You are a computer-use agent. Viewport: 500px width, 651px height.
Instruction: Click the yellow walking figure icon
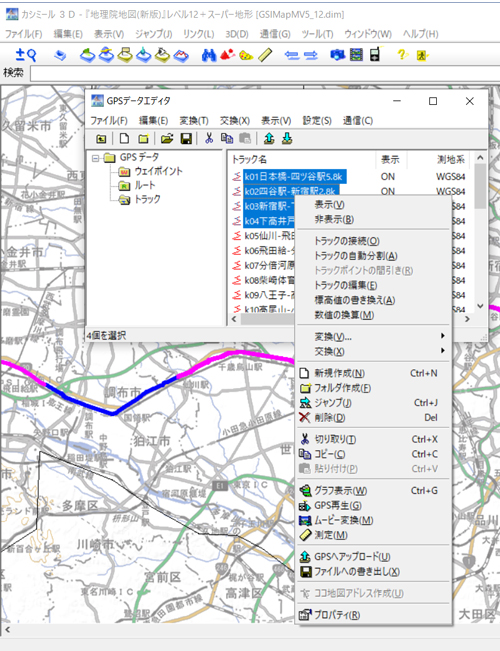tap(422, 55)
